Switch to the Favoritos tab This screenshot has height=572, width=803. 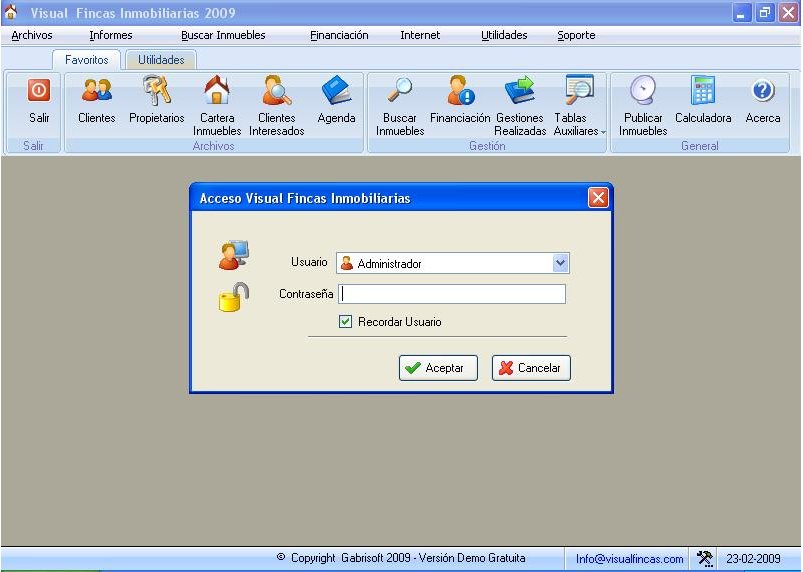(87, 60)
